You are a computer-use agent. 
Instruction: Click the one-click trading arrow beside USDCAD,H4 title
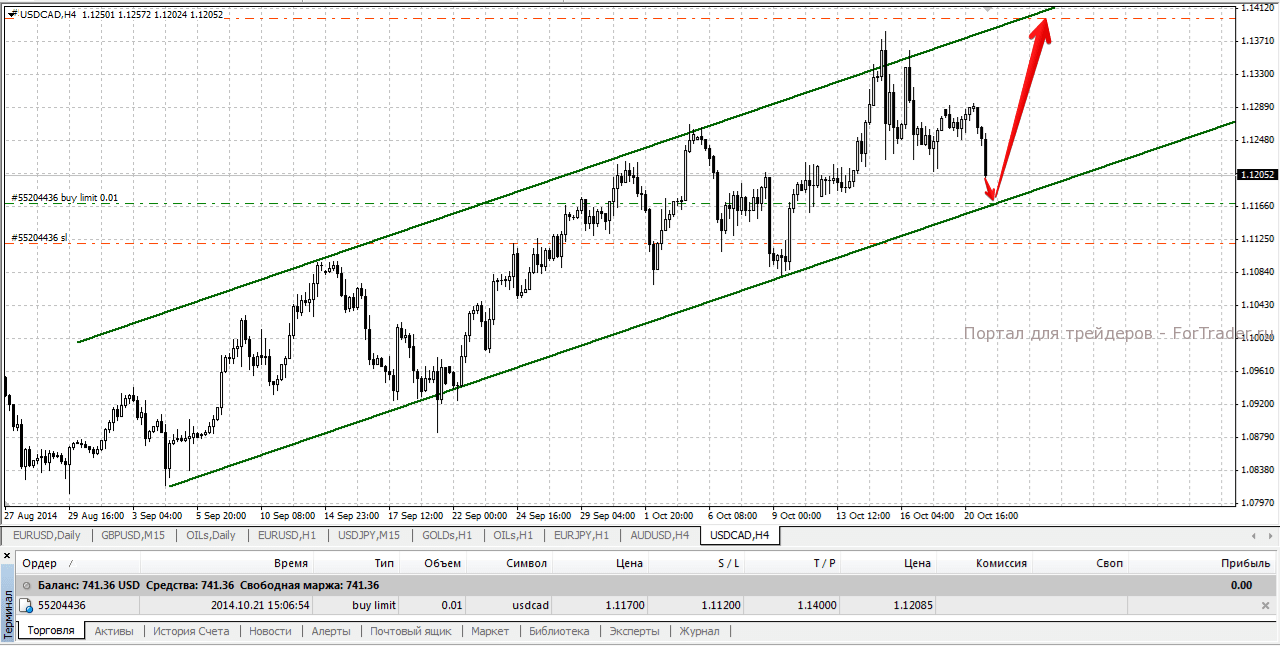(10, 14)
